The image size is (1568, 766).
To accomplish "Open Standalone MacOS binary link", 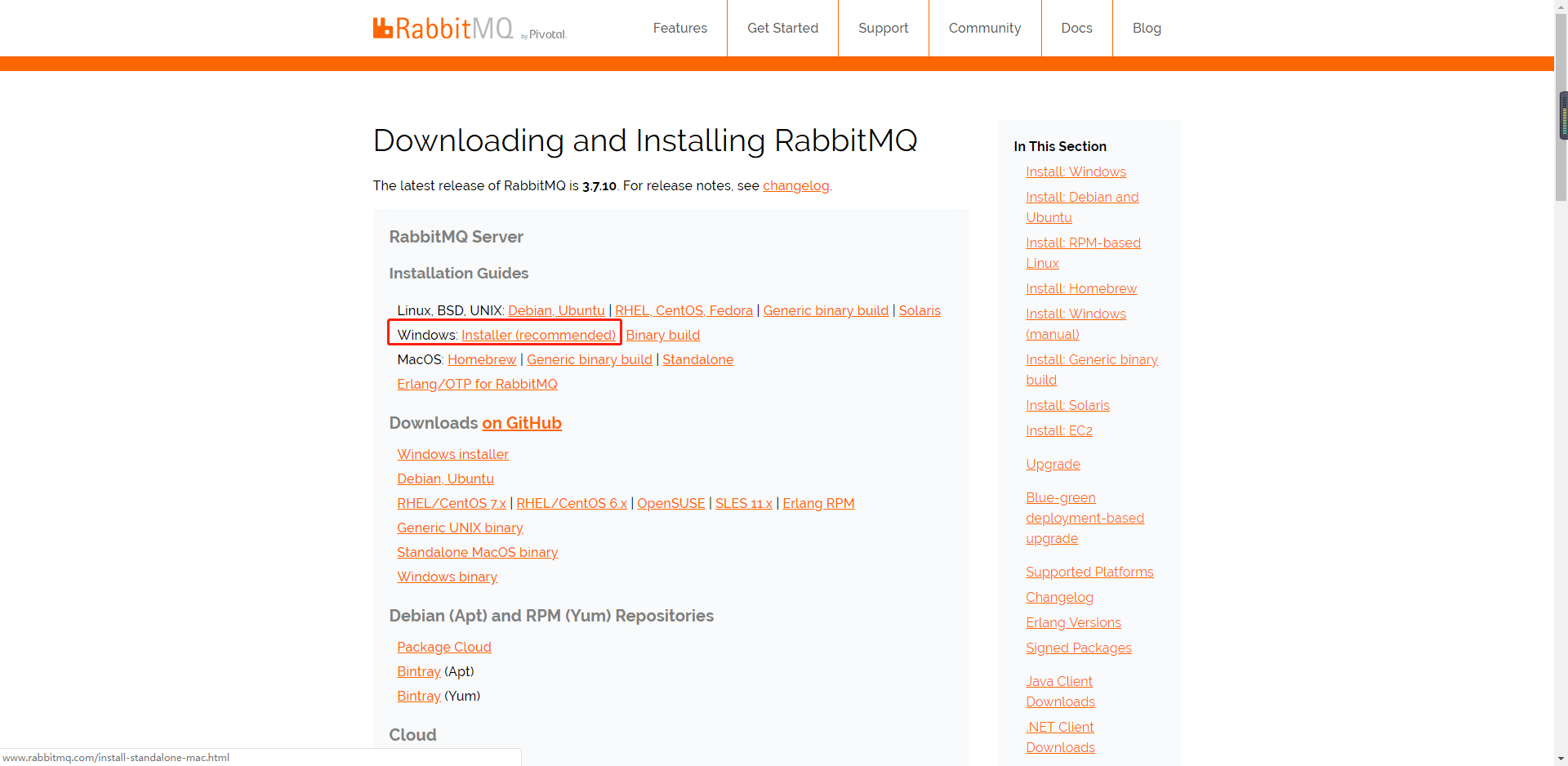I will [477, 552].
